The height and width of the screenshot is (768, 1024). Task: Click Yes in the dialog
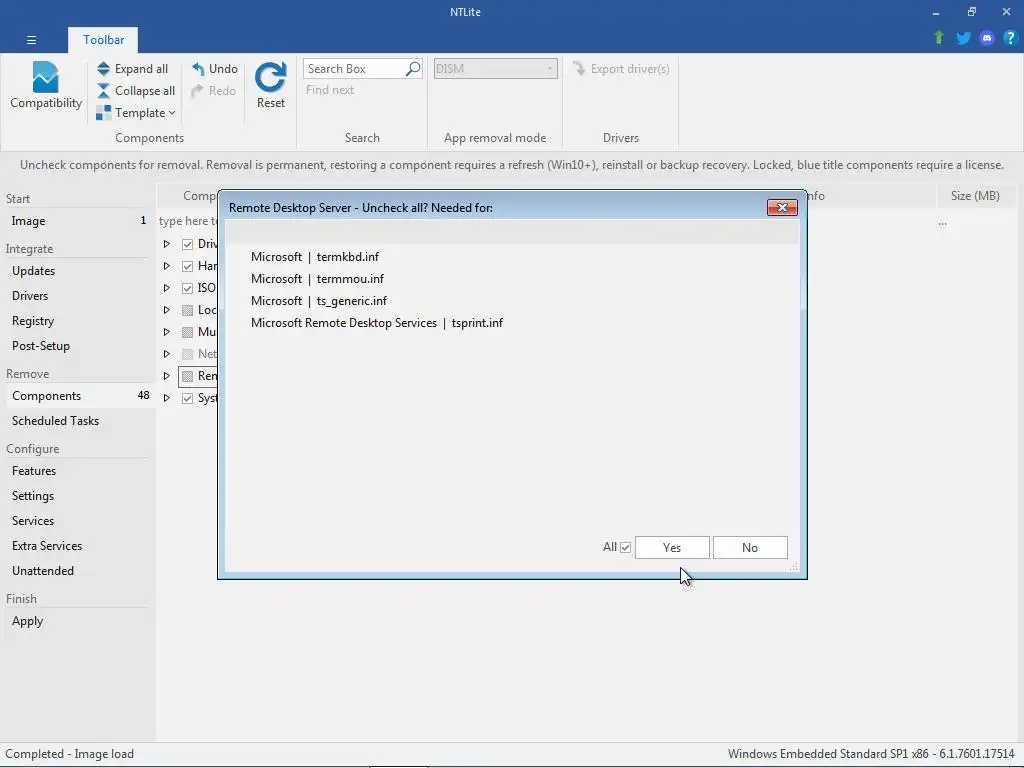tap(672, 547)
